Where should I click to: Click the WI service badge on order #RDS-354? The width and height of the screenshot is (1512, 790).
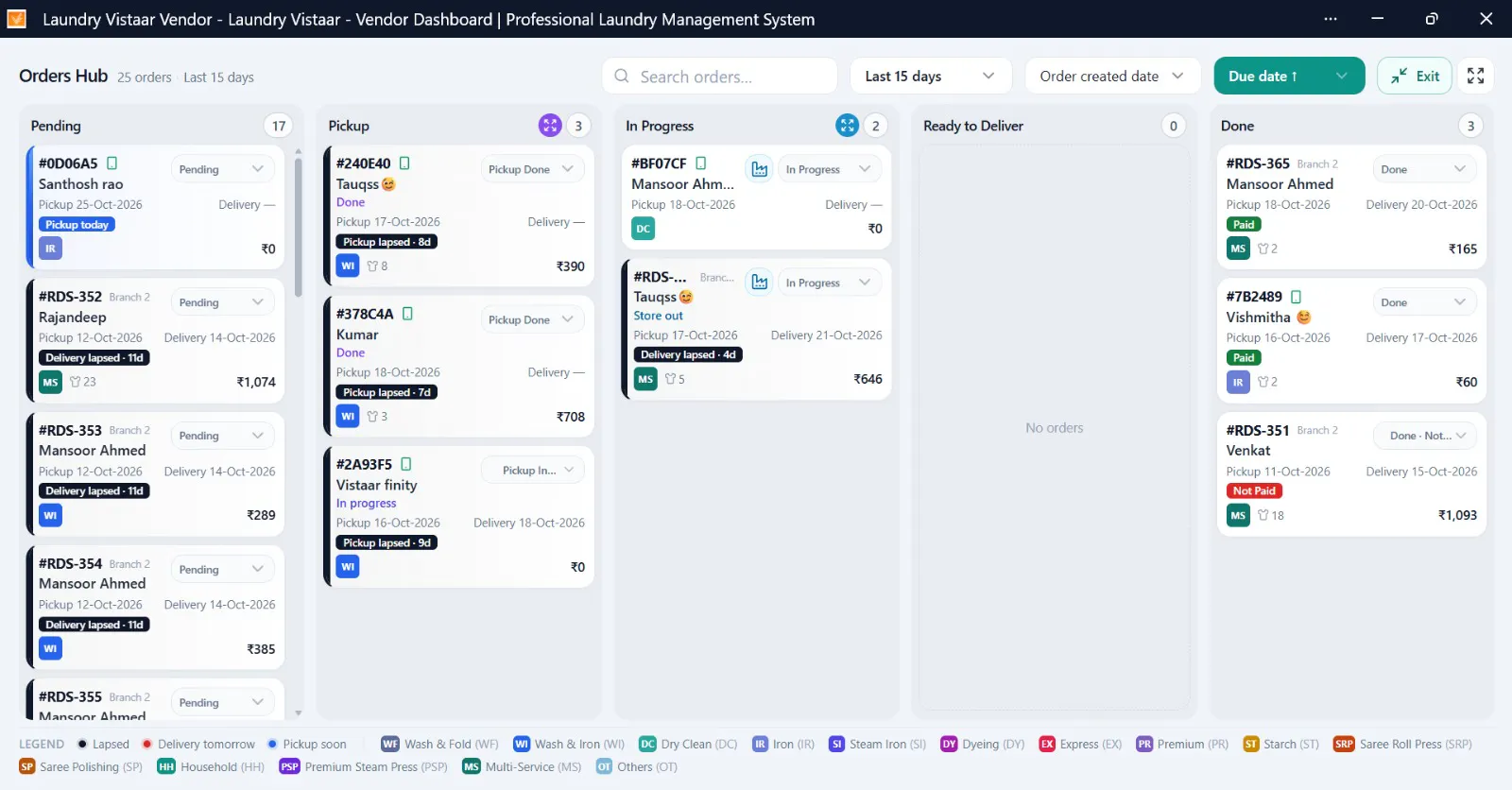[x=50, y=648]
